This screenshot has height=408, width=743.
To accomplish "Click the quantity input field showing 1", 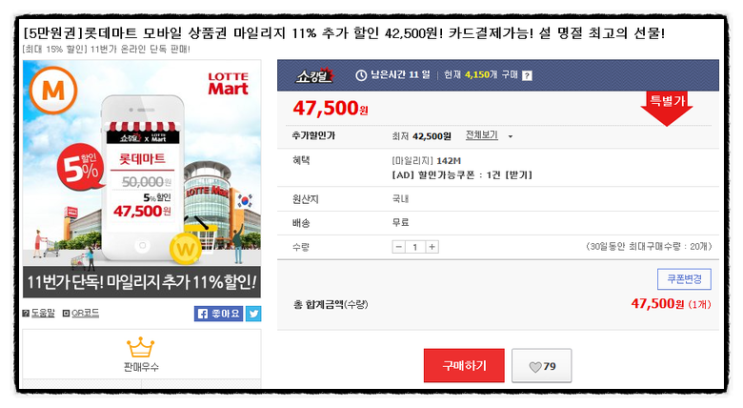I will tap(415, 247).
